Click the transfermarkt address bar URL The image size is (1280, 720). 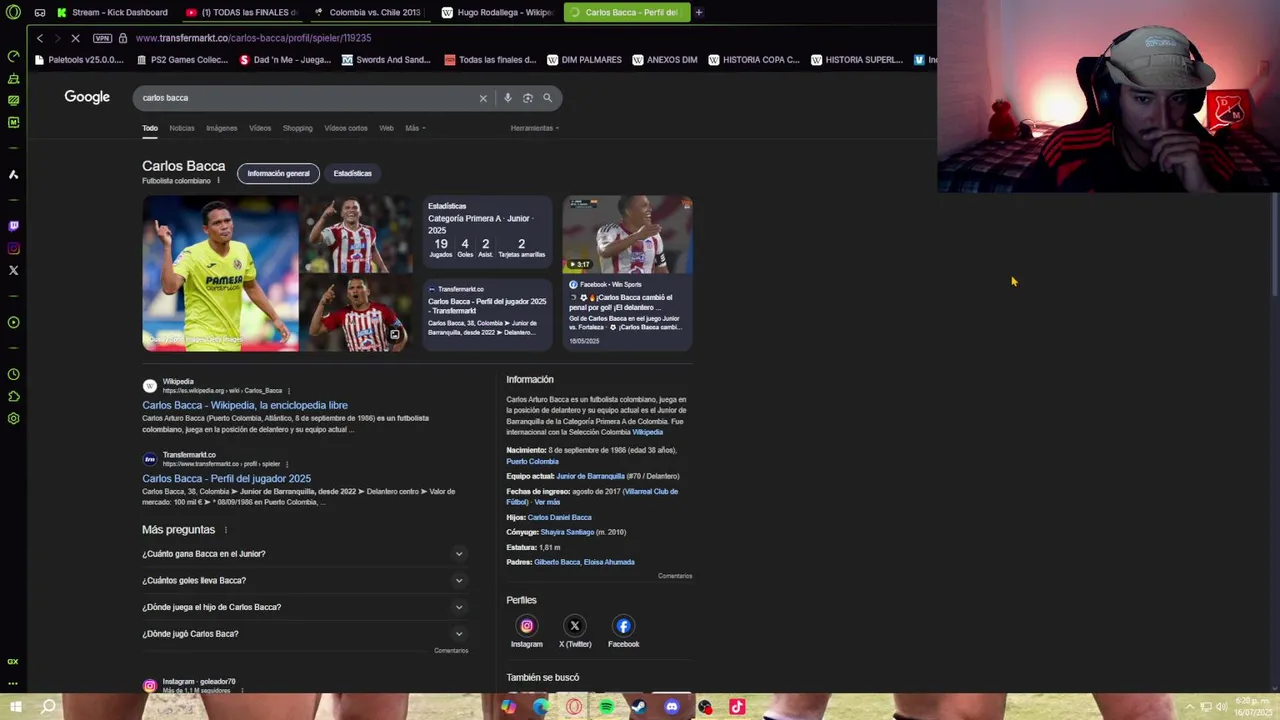(x=253, y=38)
